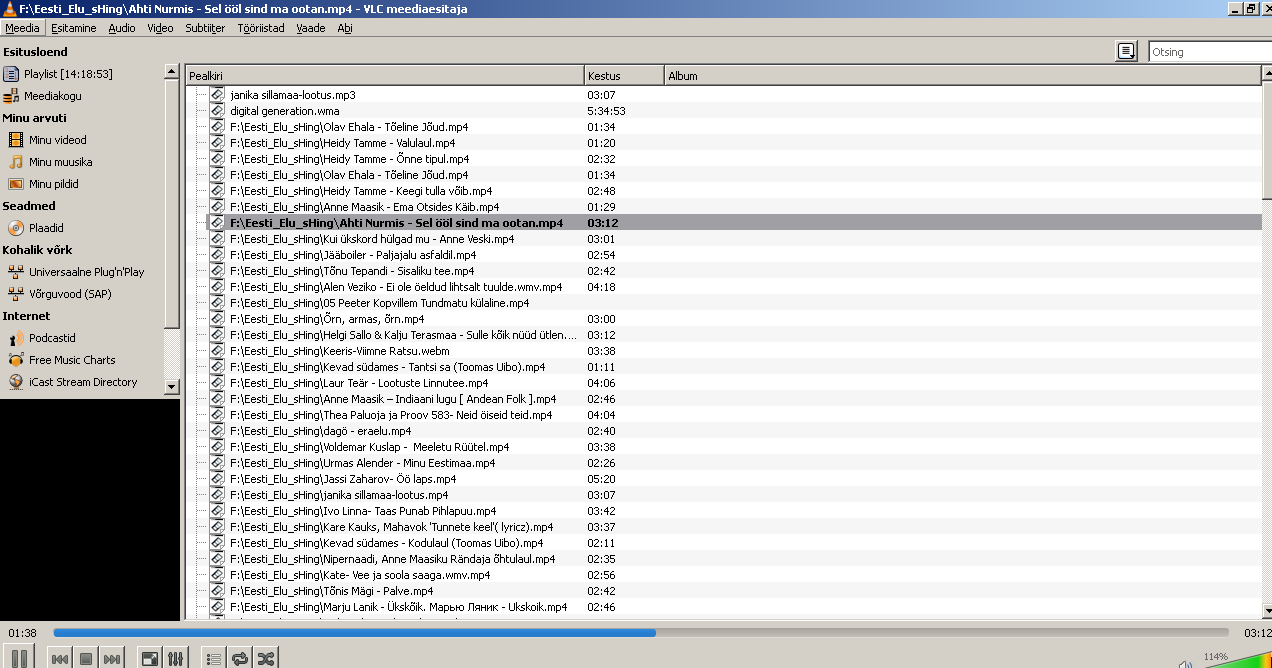The height and width of the screenshot is (668, 1272).
Task: Skip to the next track
Action: (112, 659)
